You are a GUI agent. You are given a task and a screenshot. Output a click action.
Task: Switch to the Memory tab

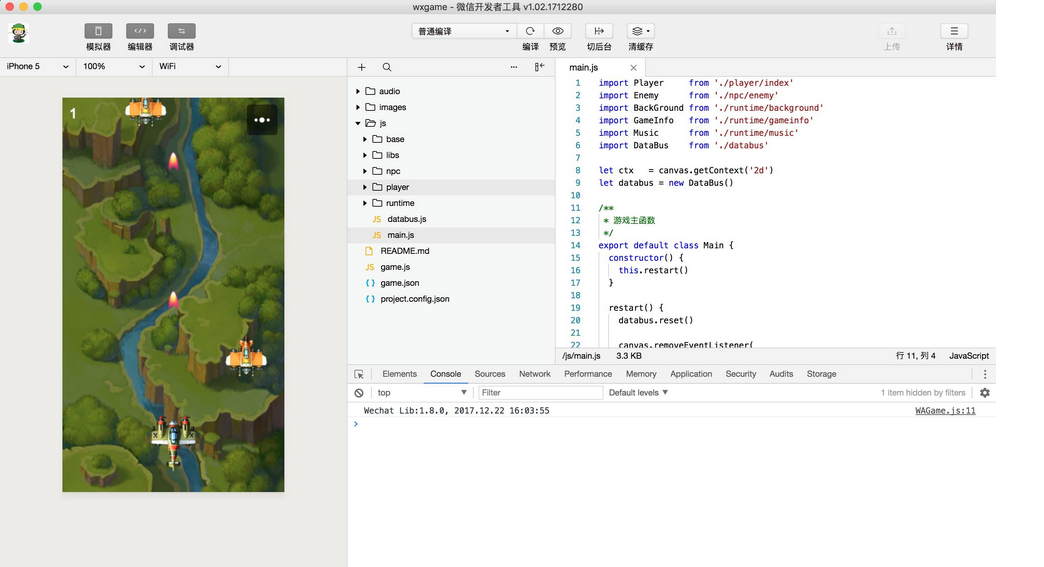641,374
